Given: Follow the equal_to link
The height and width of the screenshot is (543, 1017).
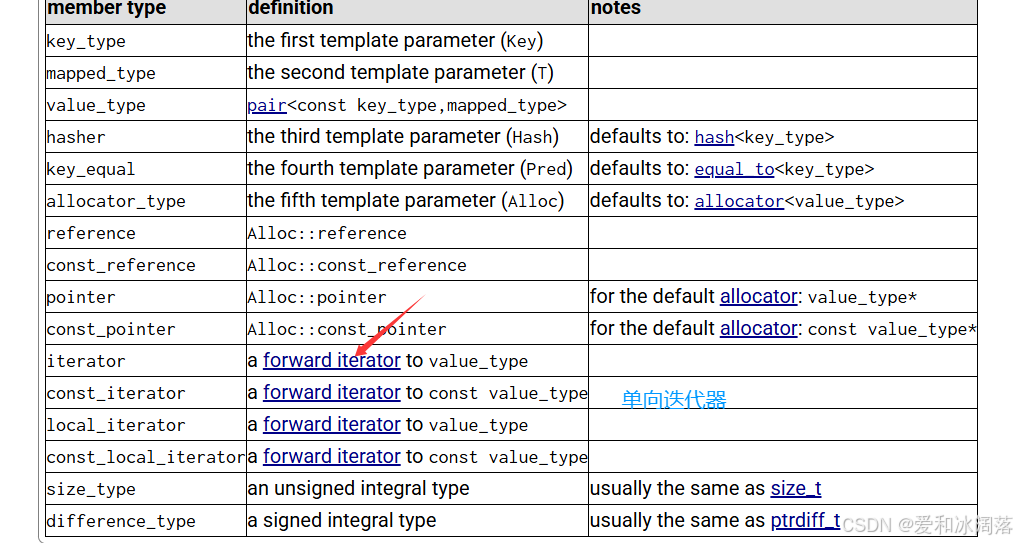Looking at the screenshot, I should tap(734, 169).
